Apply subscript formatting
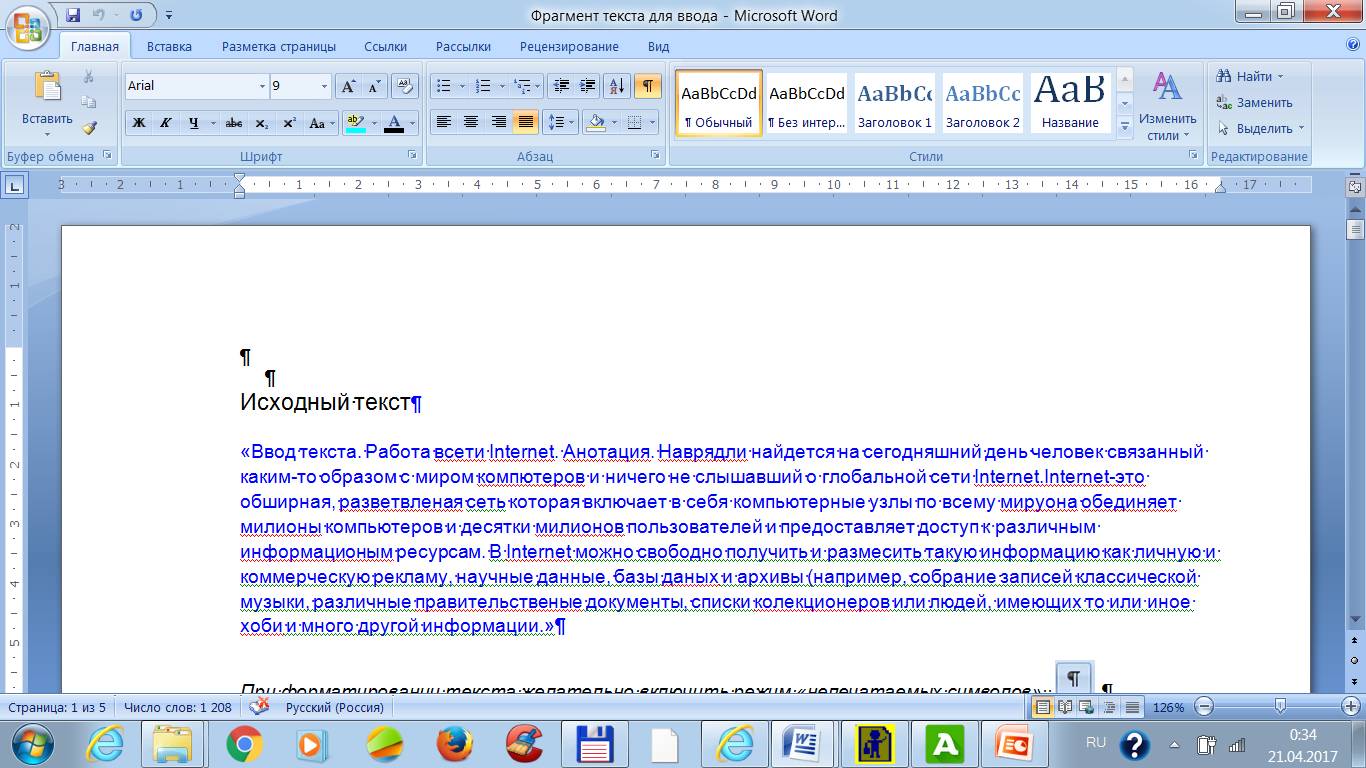Image resolution: width=1366 pixels, height=768 pixels. coord(262,123)
